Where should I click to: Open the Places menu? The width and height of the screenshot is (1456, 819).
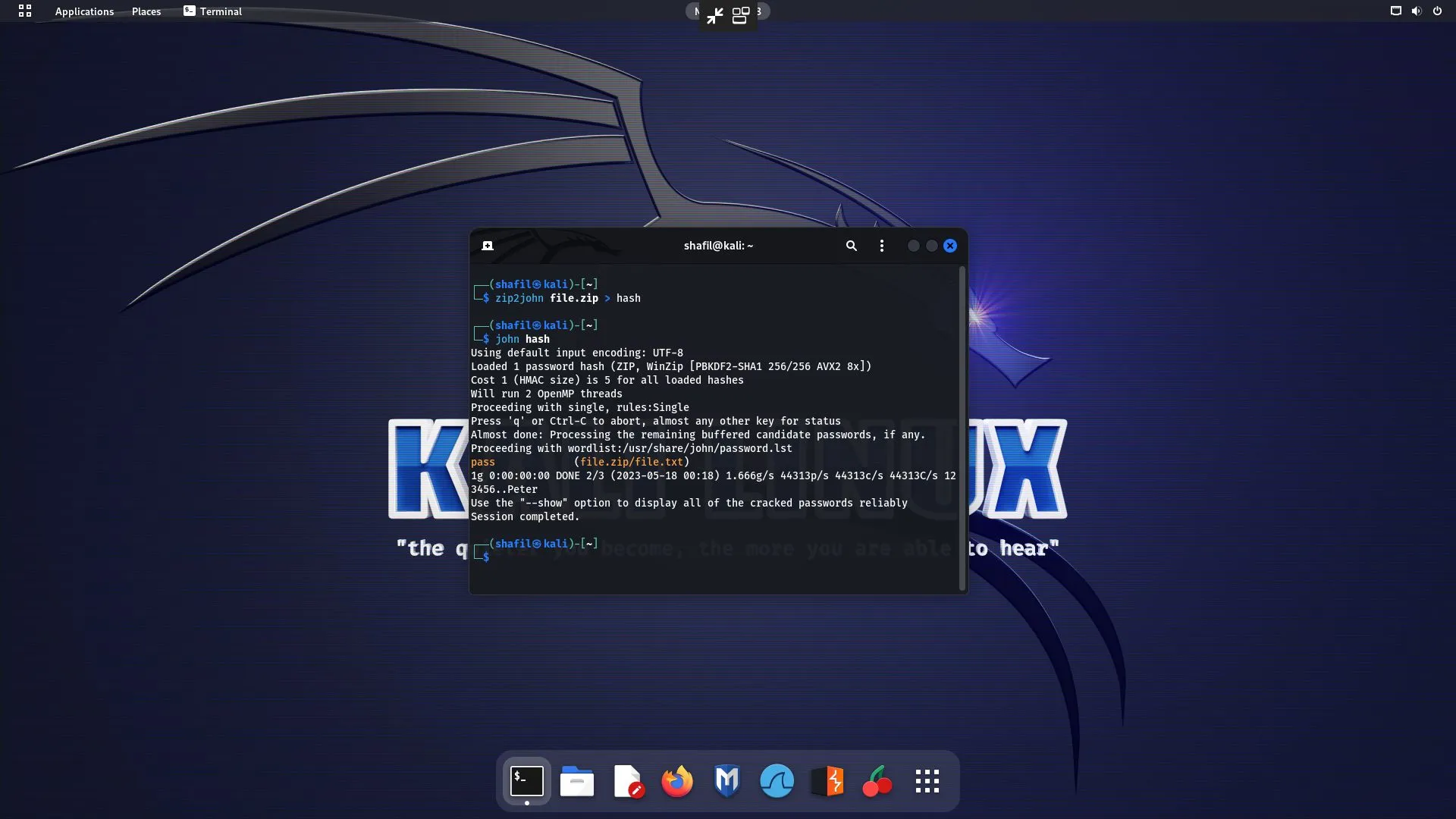click(146, 11)
